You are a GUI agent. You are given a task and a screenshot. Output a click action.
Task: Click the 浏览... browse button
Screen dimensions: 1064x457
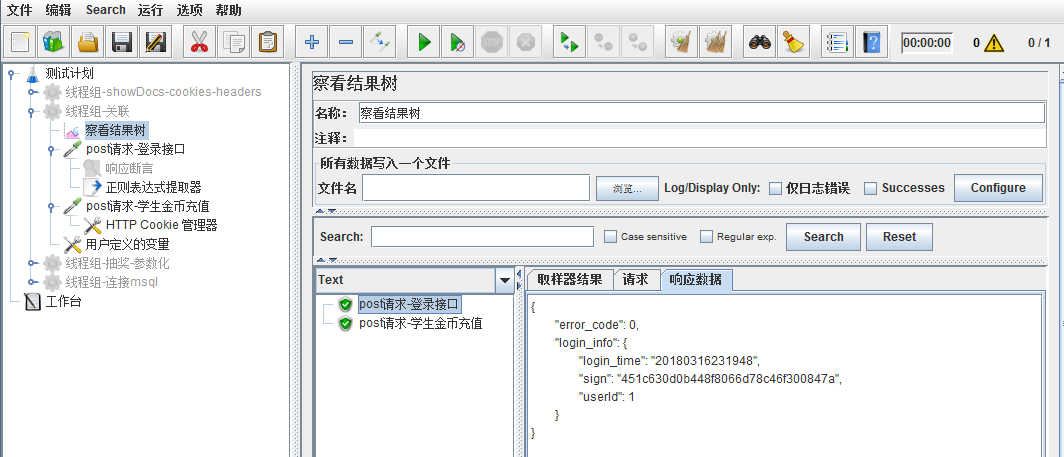click(627, 189)
